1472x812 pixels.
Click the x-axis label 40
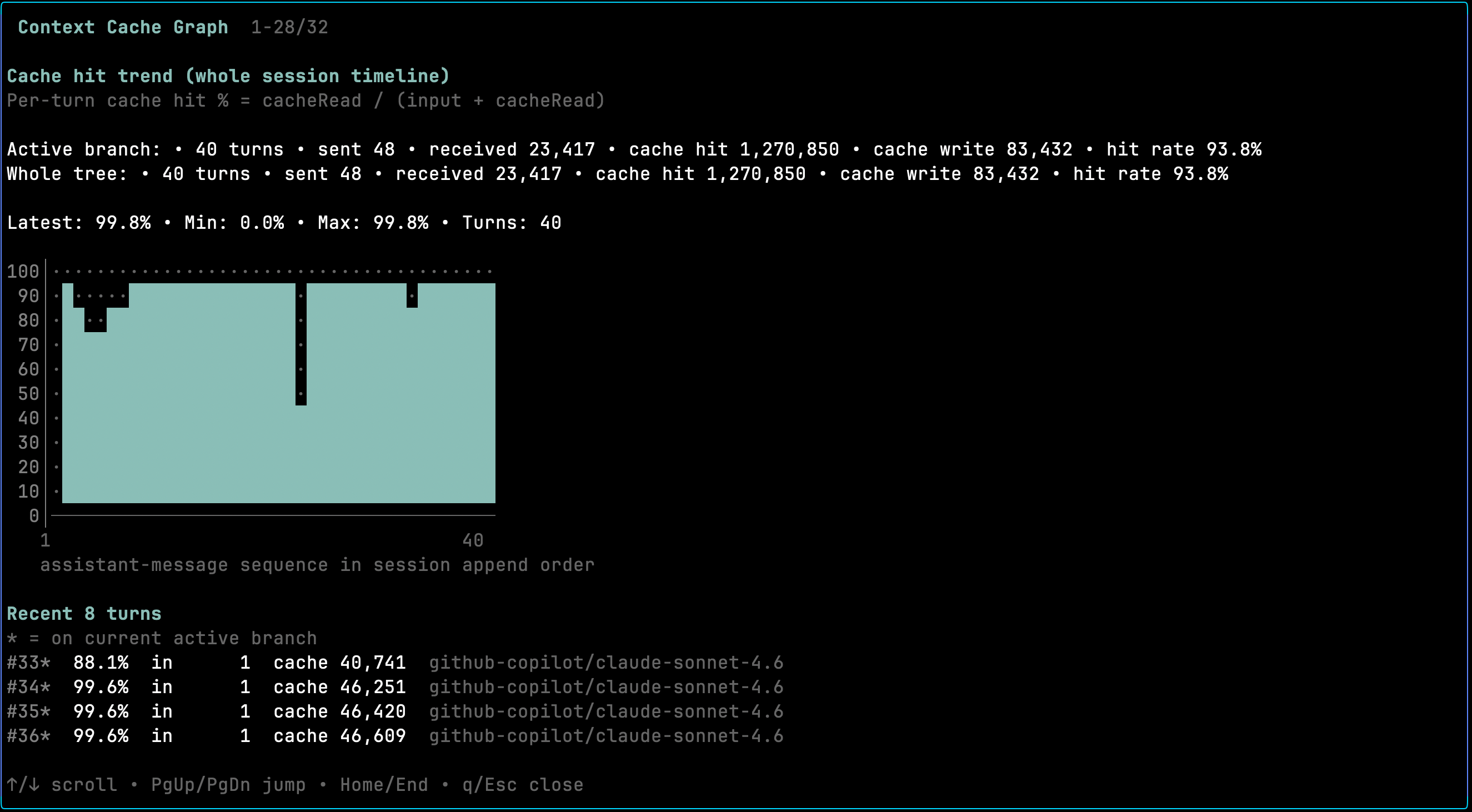click(473, 540)
